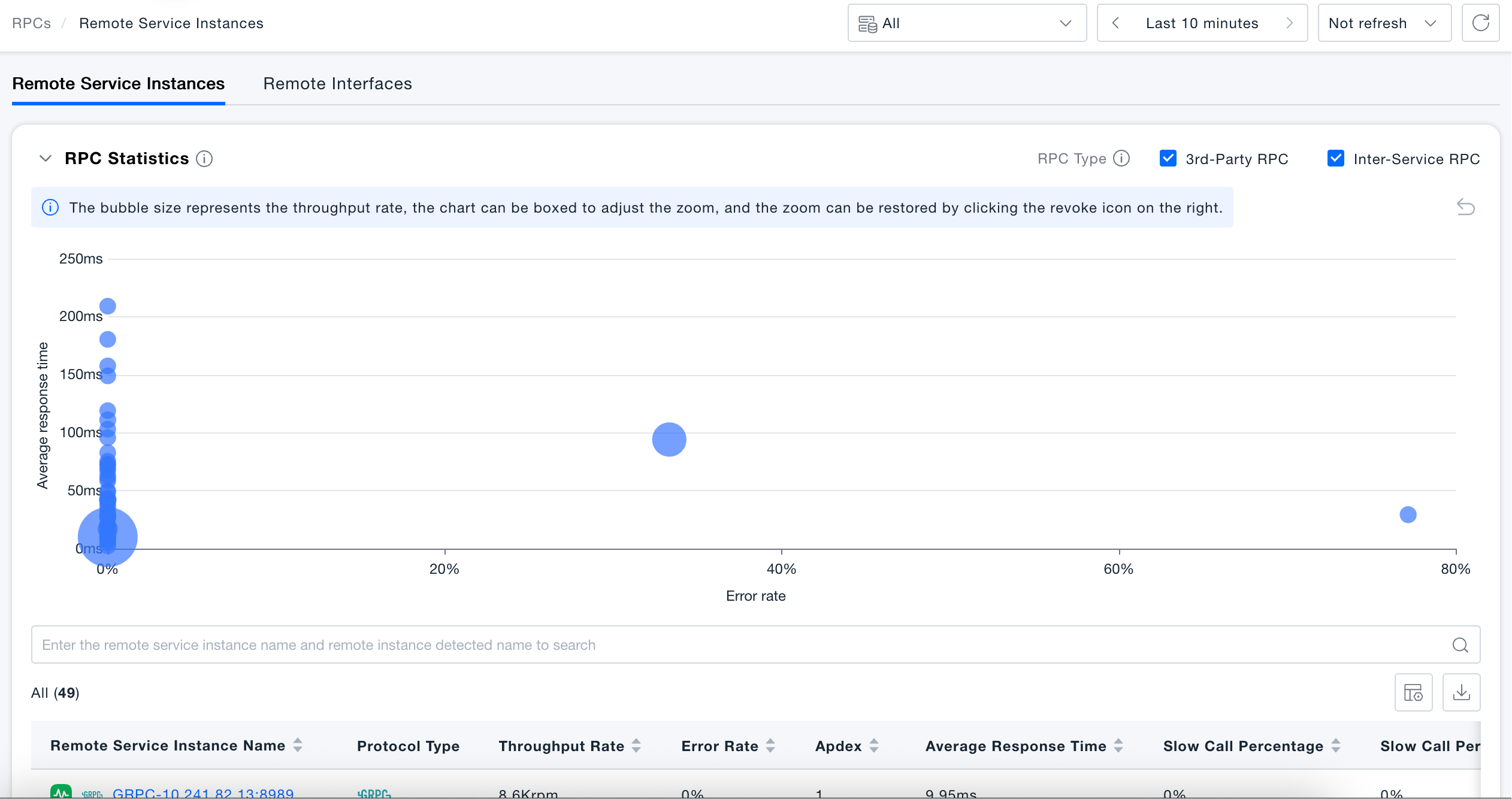The height and width of the screenshot is (799, 1512).
Task: Go to RPCs breadcrumb
Action: pos(31,23)
